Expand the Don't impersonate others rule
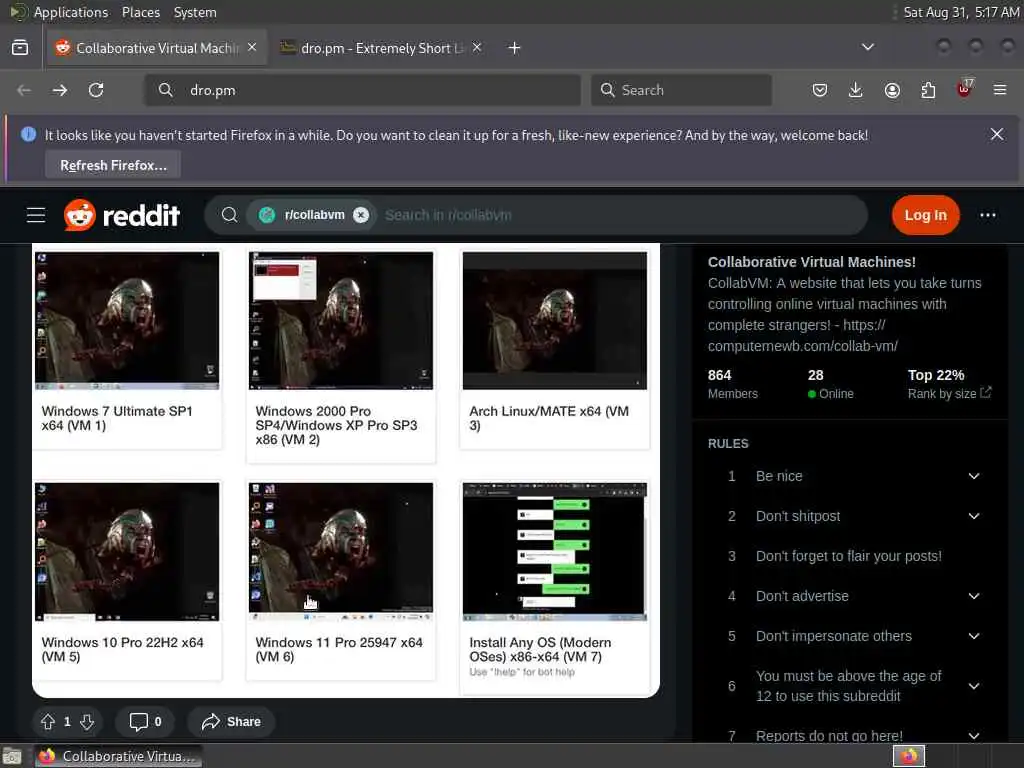 [x=974, y=636]
